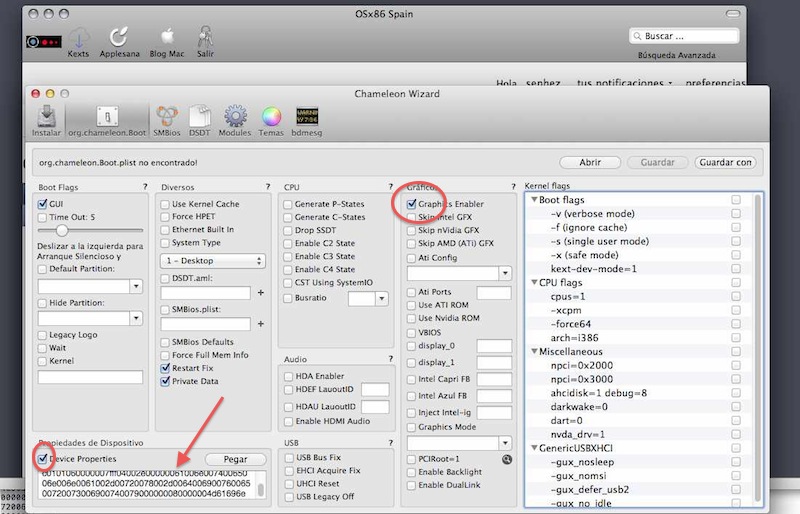
Task: Toggle Device Properties checkbox
Action: point(42,458)
